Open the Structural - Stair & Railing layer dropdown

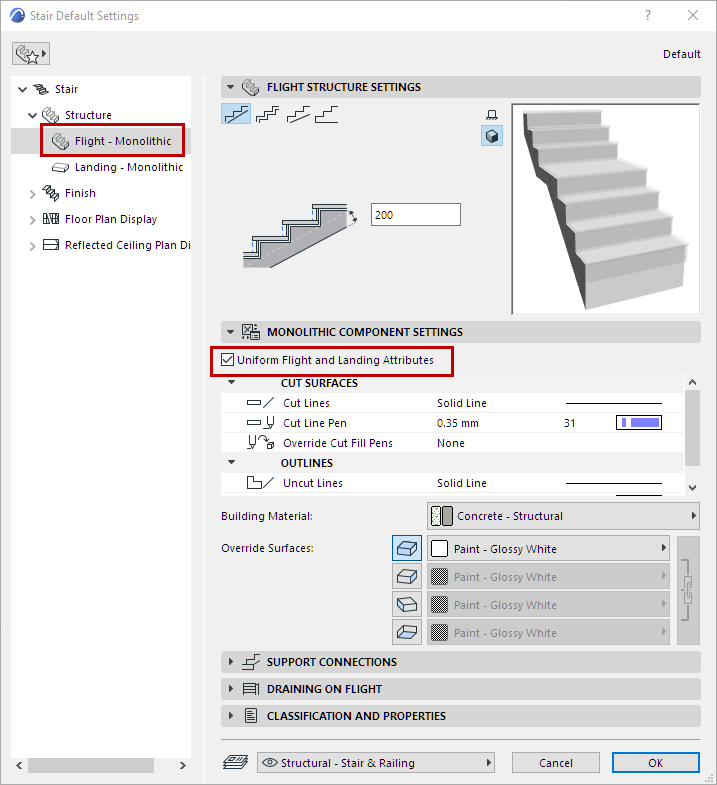[x=376, y=762]
